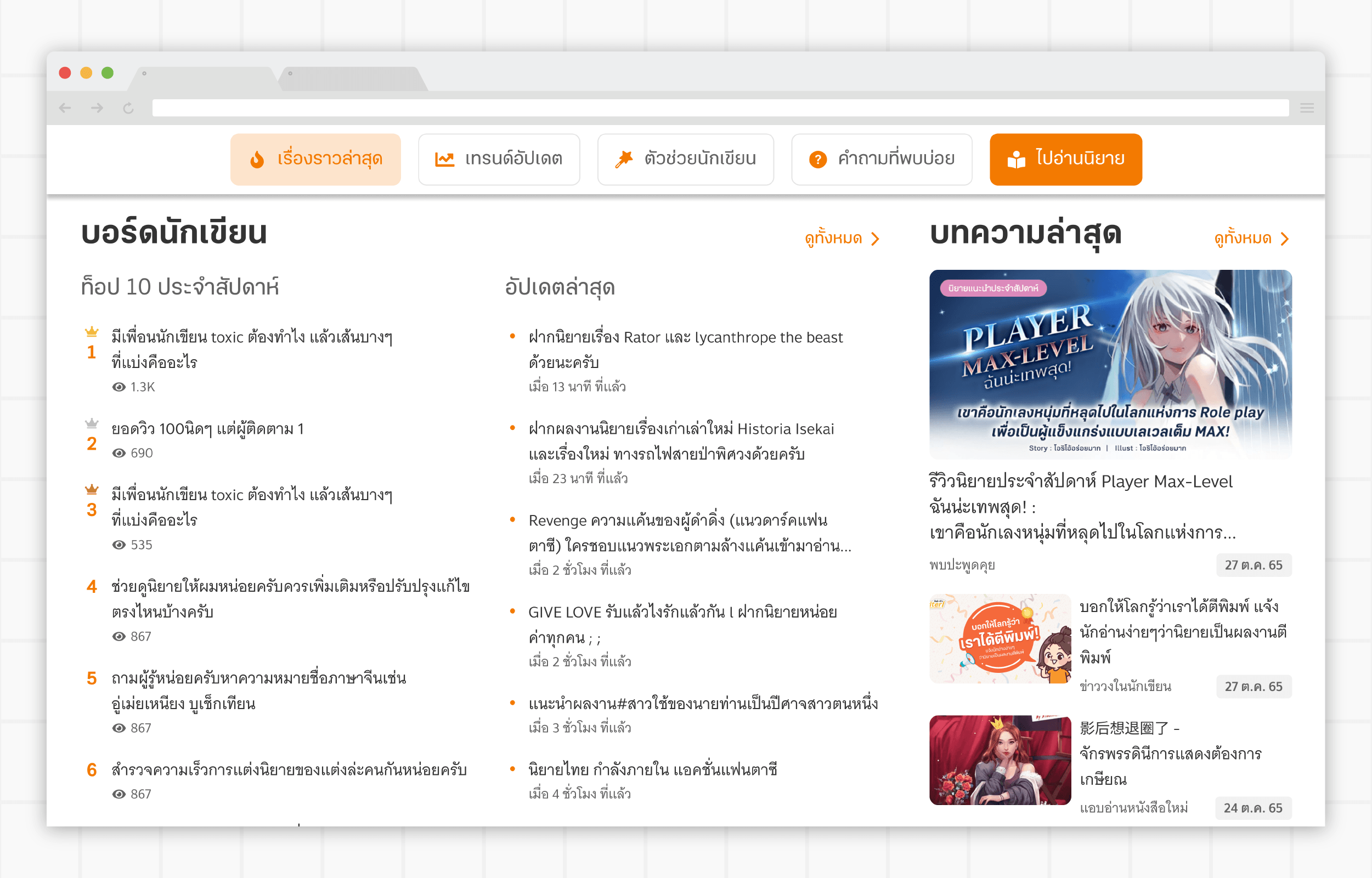The width and height of the screenshot is (1372, 878).
Task: Click the เมื่อ 13 นาที ที่แล้ว timestamp
Action: 577,387
